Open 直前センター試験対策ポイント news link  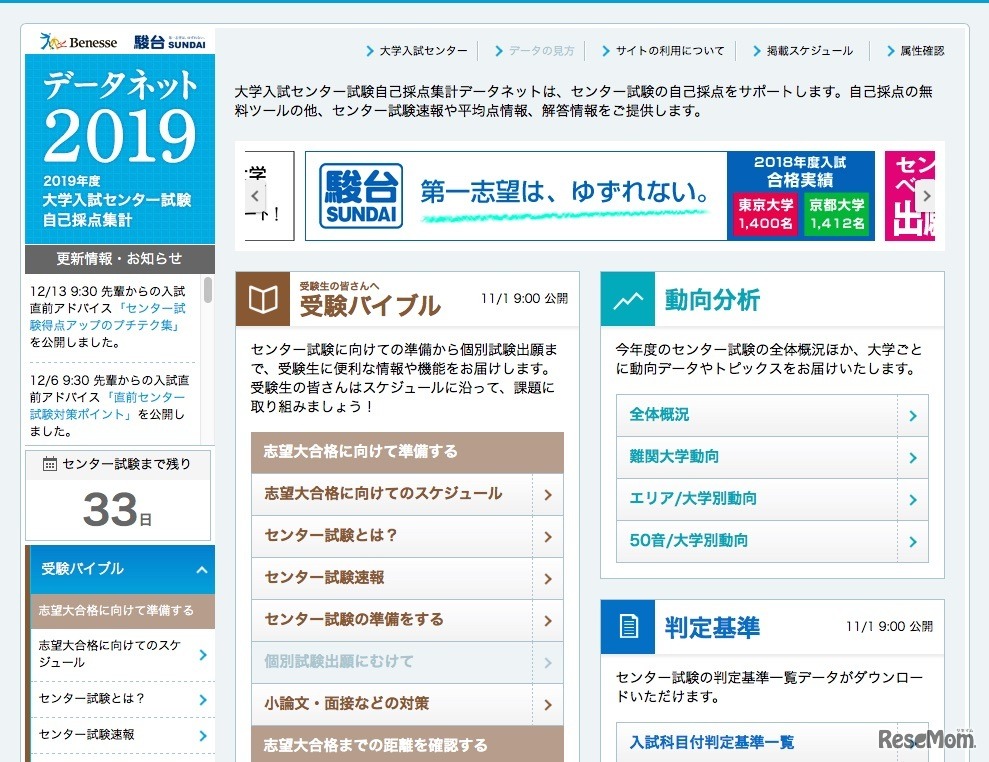107,406
